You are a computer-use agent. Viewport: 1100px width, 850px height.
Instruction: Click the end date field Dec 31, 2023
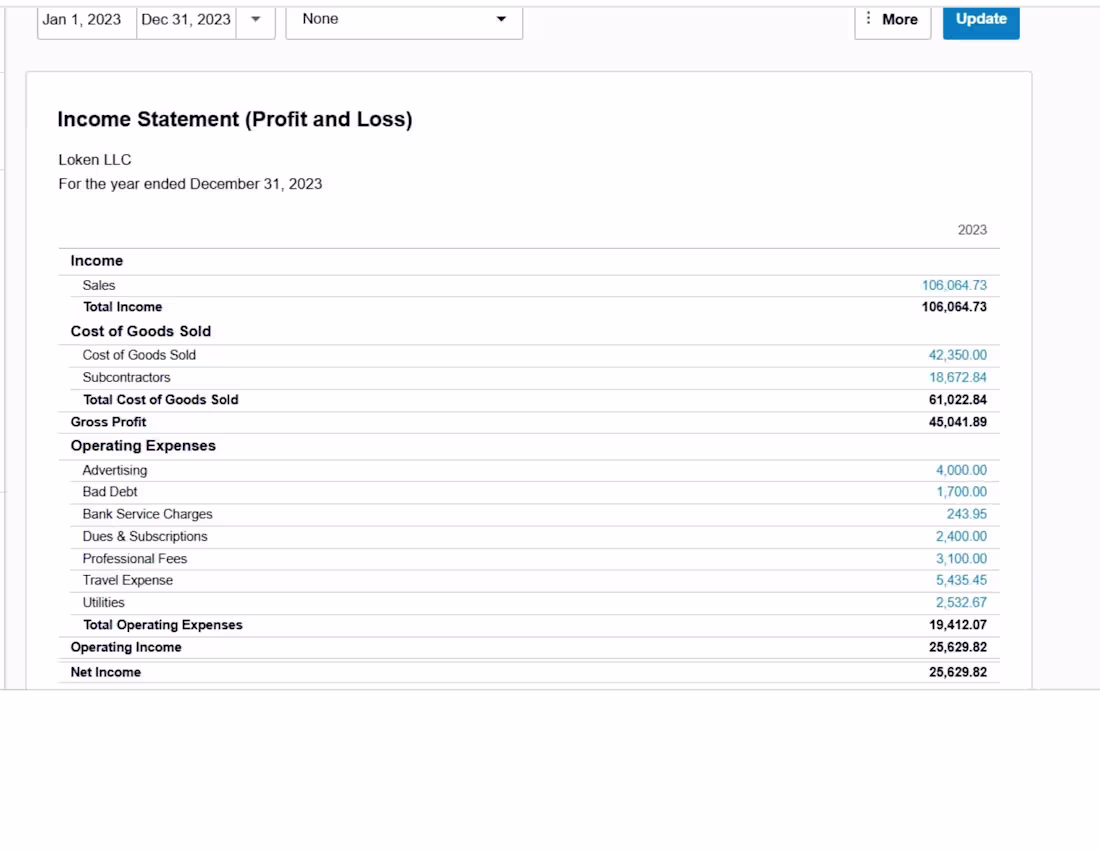[185, 18]
